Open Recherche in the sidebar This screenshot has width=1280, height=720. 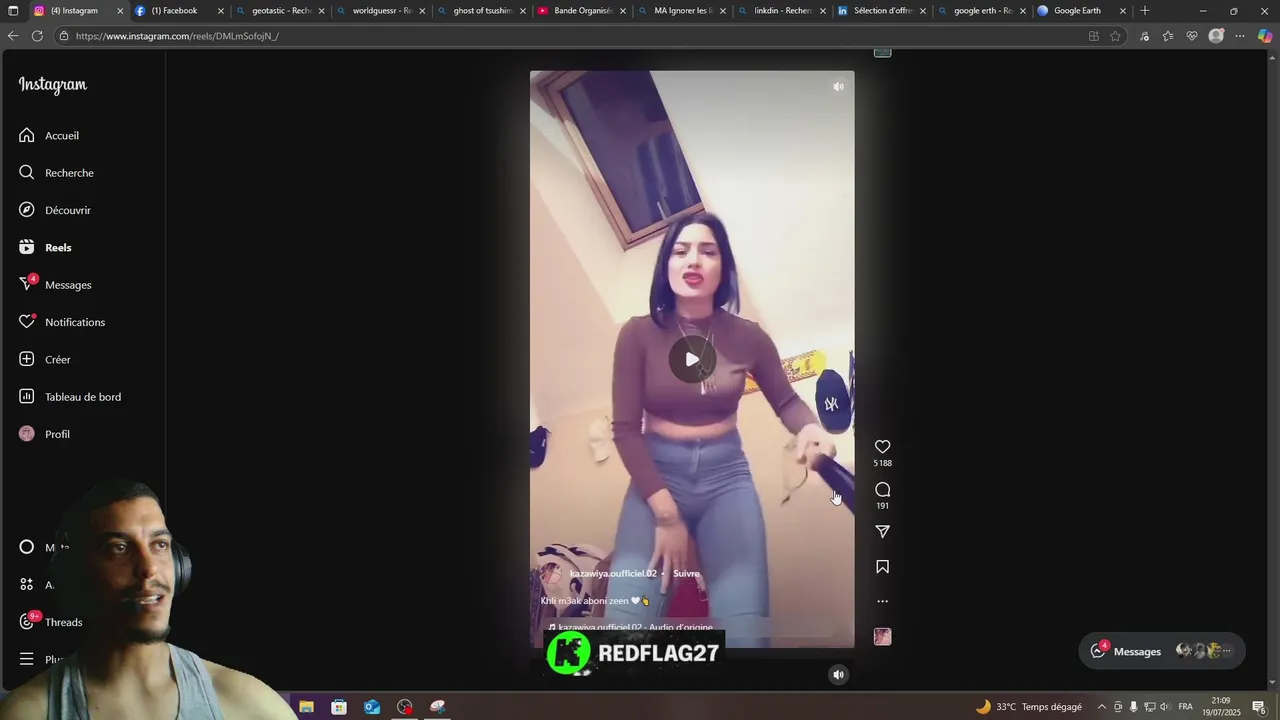pos(57,173)
